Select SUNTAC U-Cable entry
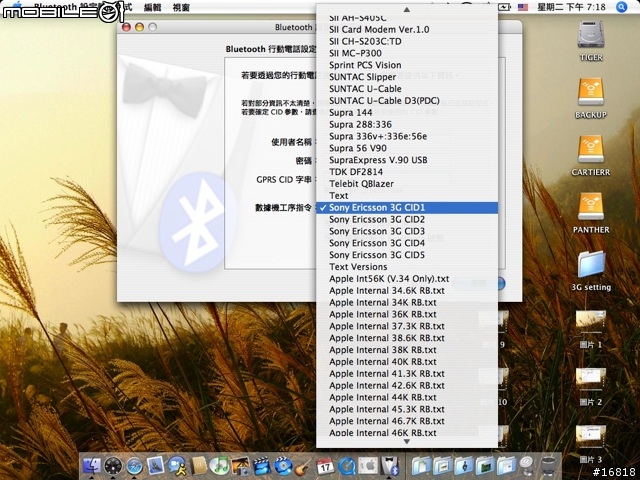The height and width of the screenshot is (480, 640). pos(407,89)
